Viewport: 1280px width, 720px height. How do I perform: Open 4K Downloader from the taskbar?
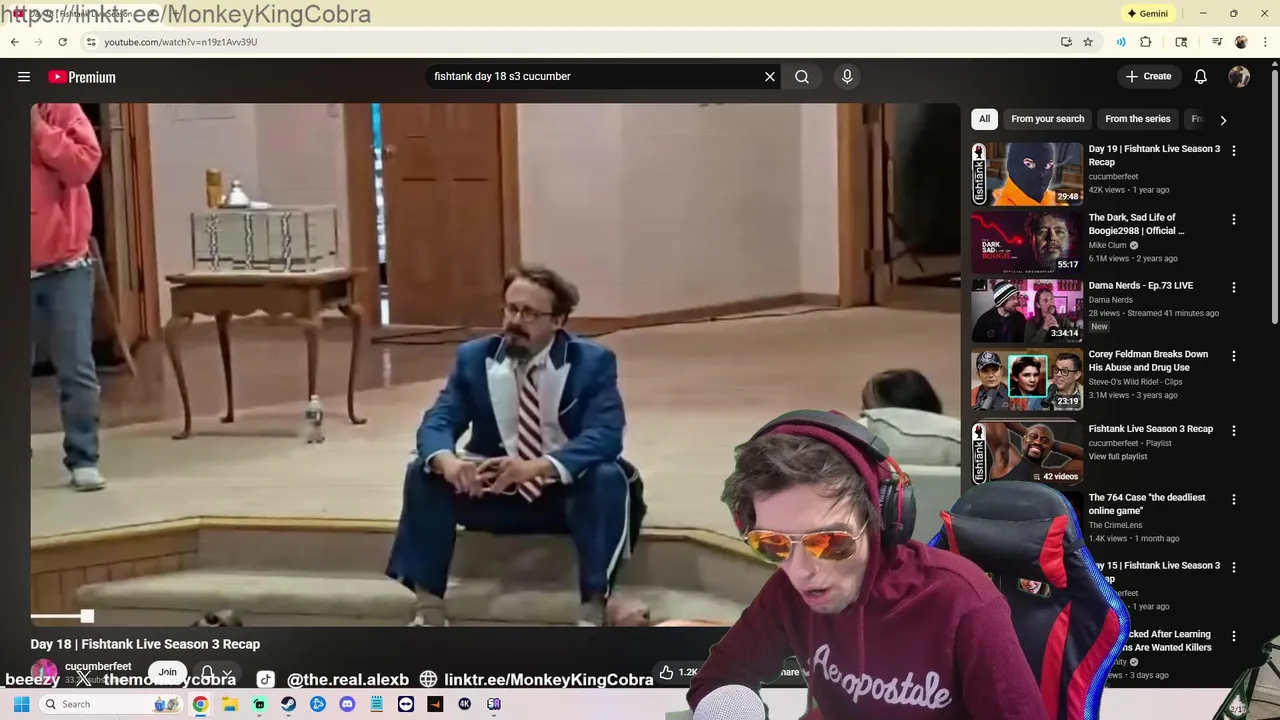(x=464, y=704)
